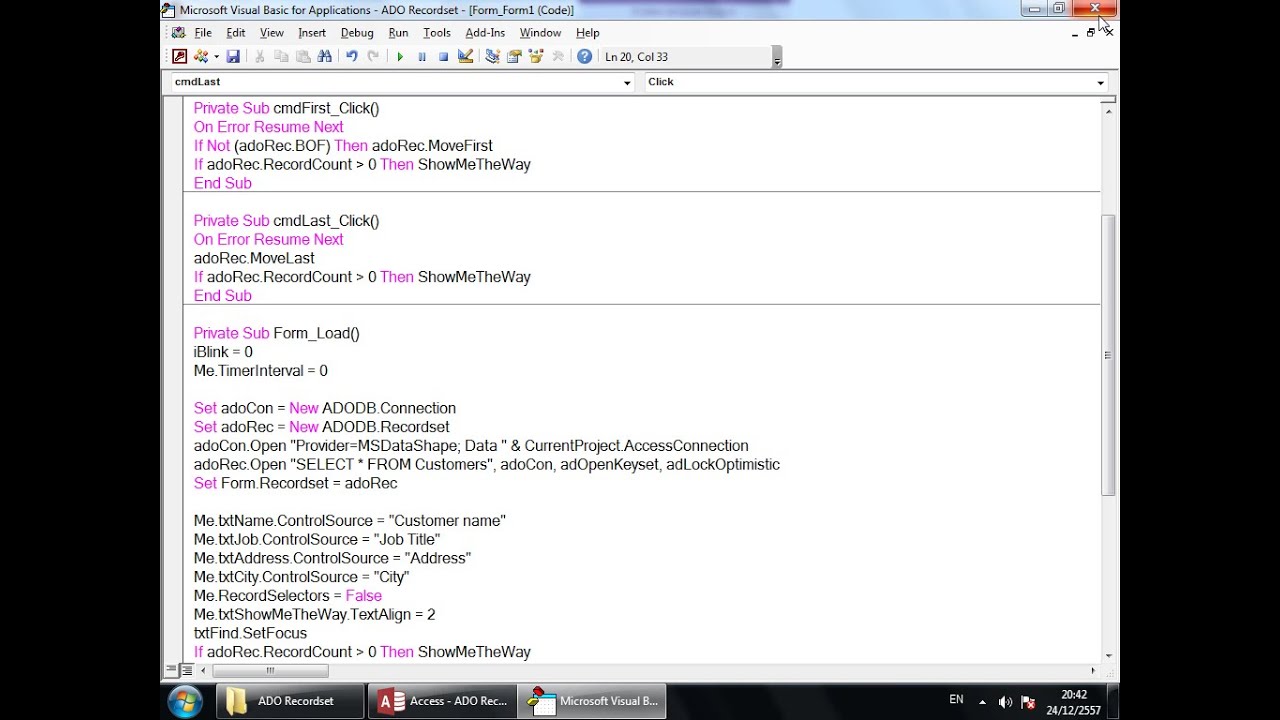Open the View menu

(271, 33)
